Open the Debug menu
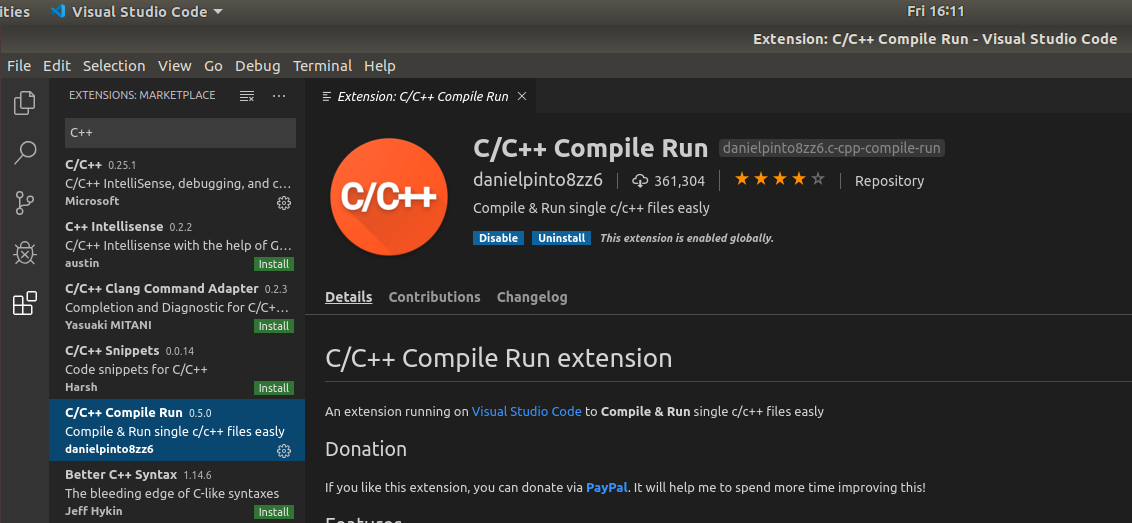This screenshot has width=1132, height=523. [258, 66]
